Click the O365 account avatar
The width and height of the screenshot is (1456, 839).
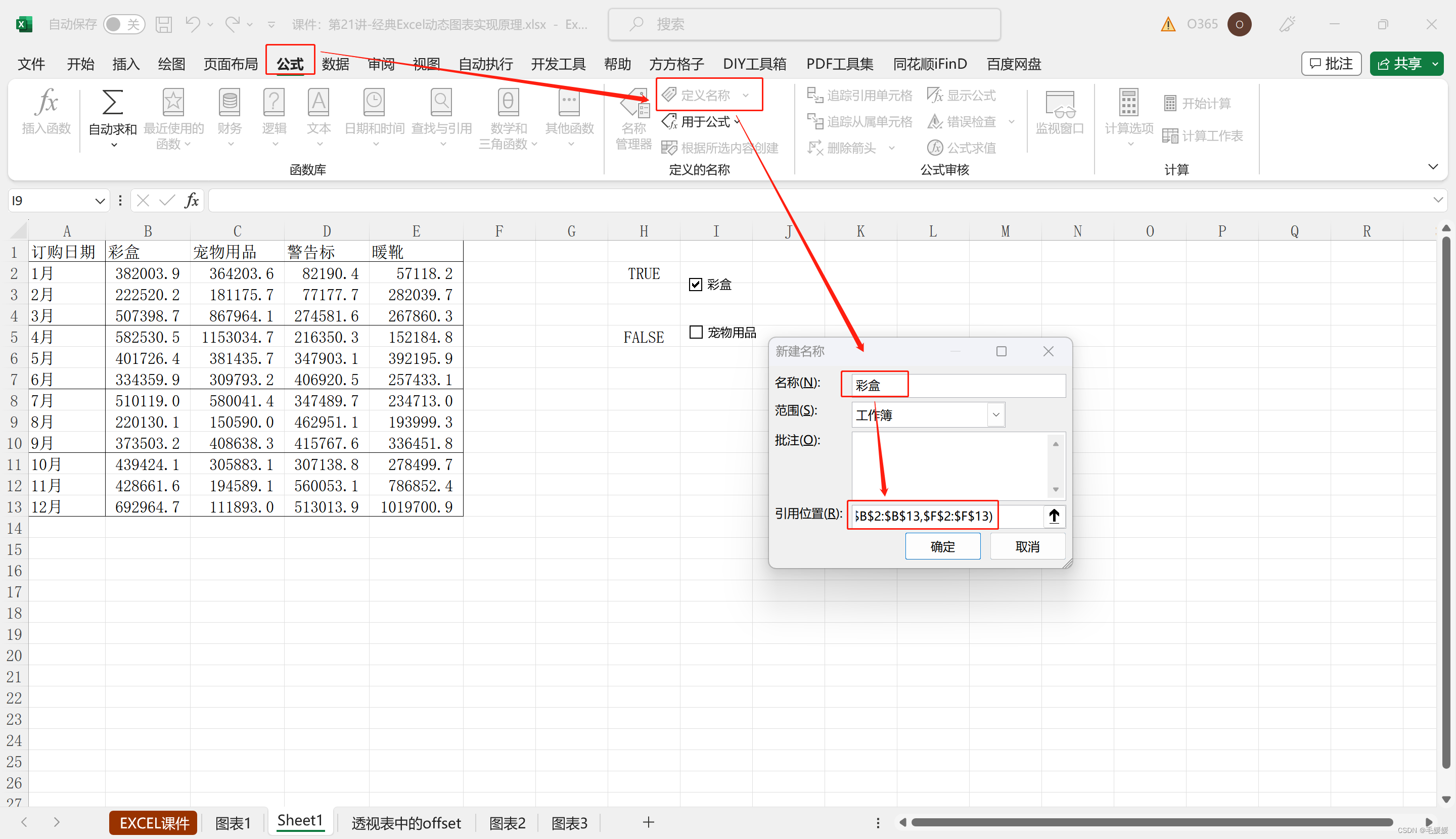(x=1239, y=24)
